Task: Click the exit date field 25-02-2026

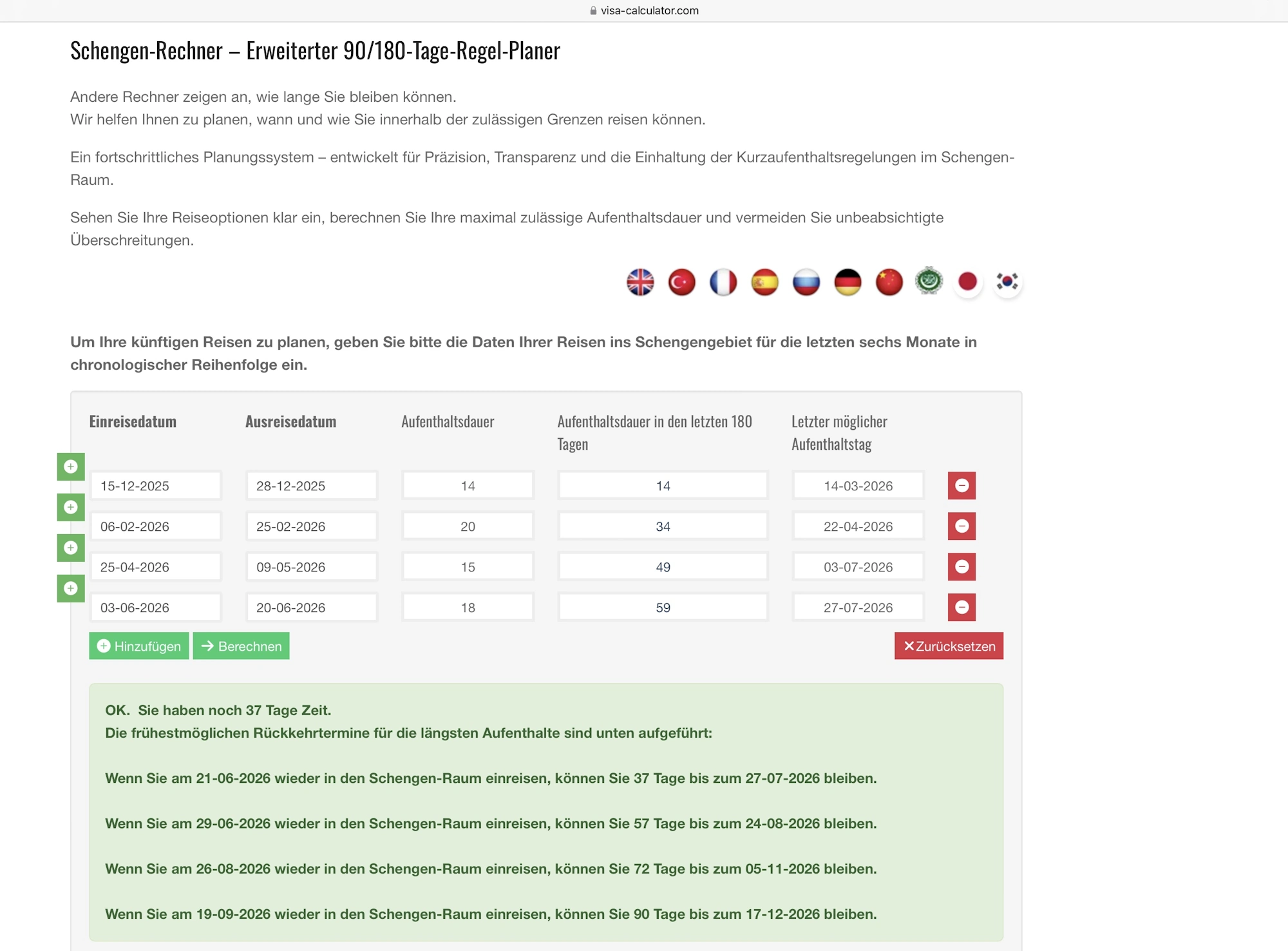Action: [311, 526]
